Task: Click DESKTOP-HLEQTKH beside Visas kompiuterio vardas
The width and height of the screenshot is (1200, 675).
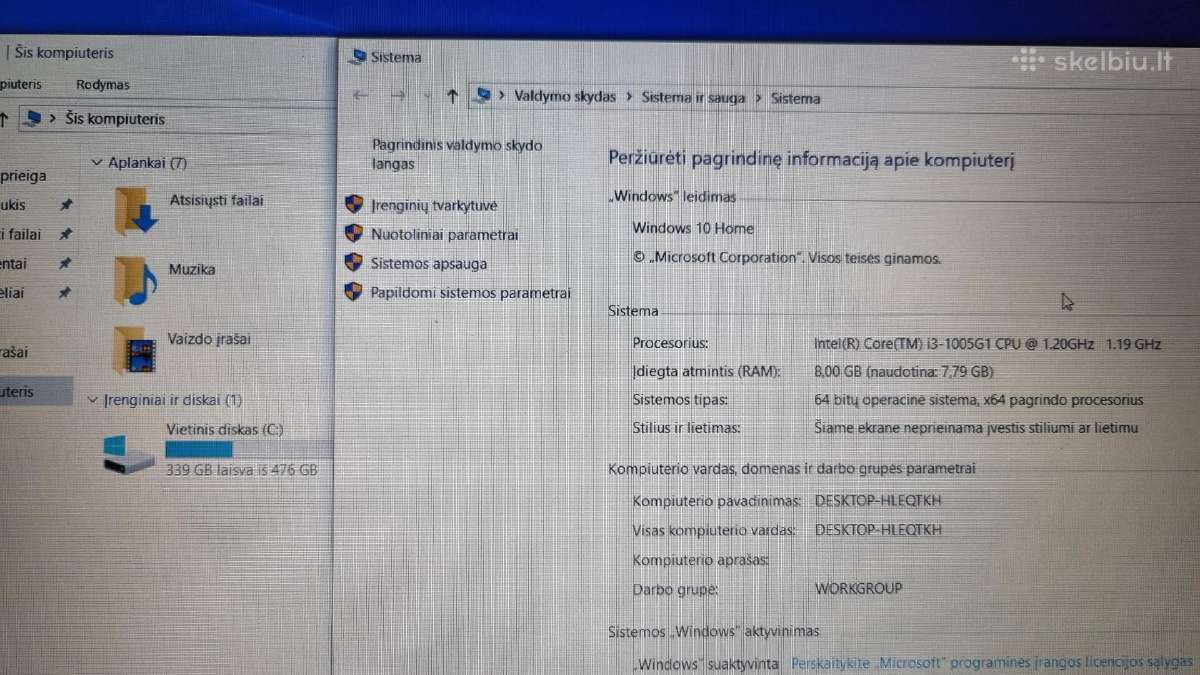Action: tap(879, 530)
